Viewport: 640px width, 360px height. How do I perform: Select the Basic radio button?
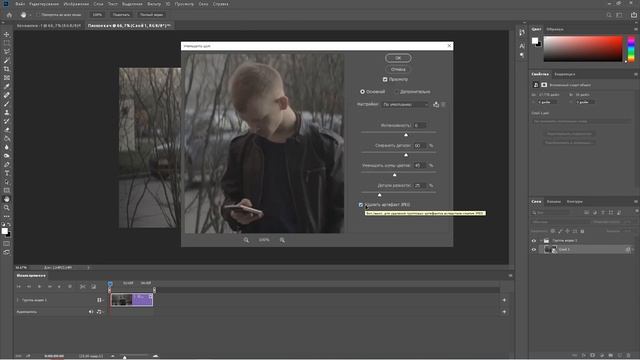pyautogui.click(x=362, y=92)
